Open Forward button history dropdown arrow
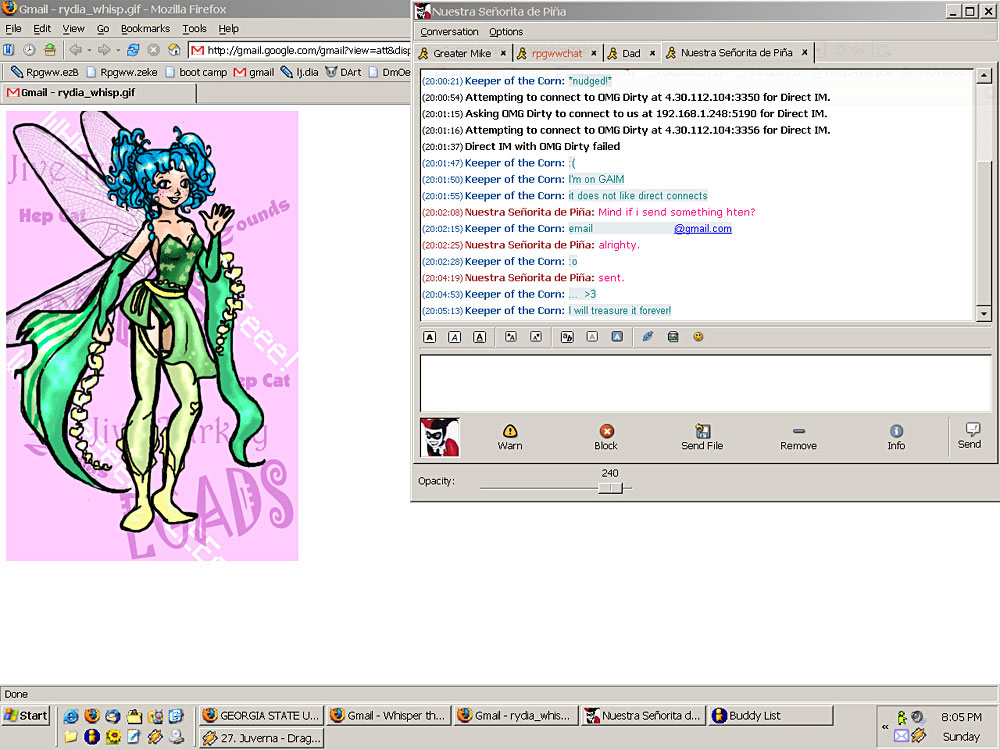1000x750 pixels. [118, 50]
